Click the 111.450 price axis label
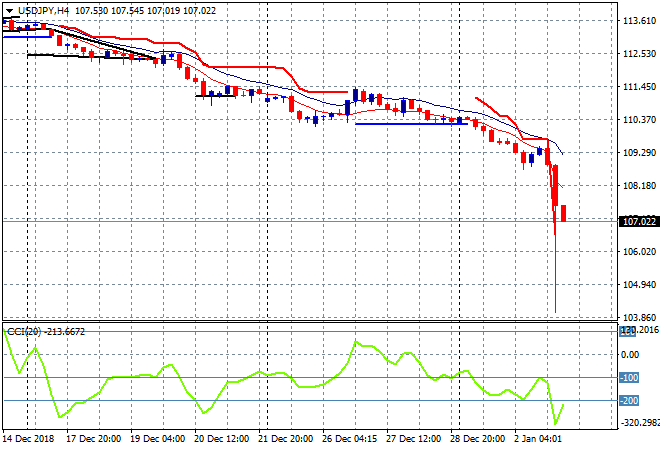660x450 pixels. pos(639,87)
